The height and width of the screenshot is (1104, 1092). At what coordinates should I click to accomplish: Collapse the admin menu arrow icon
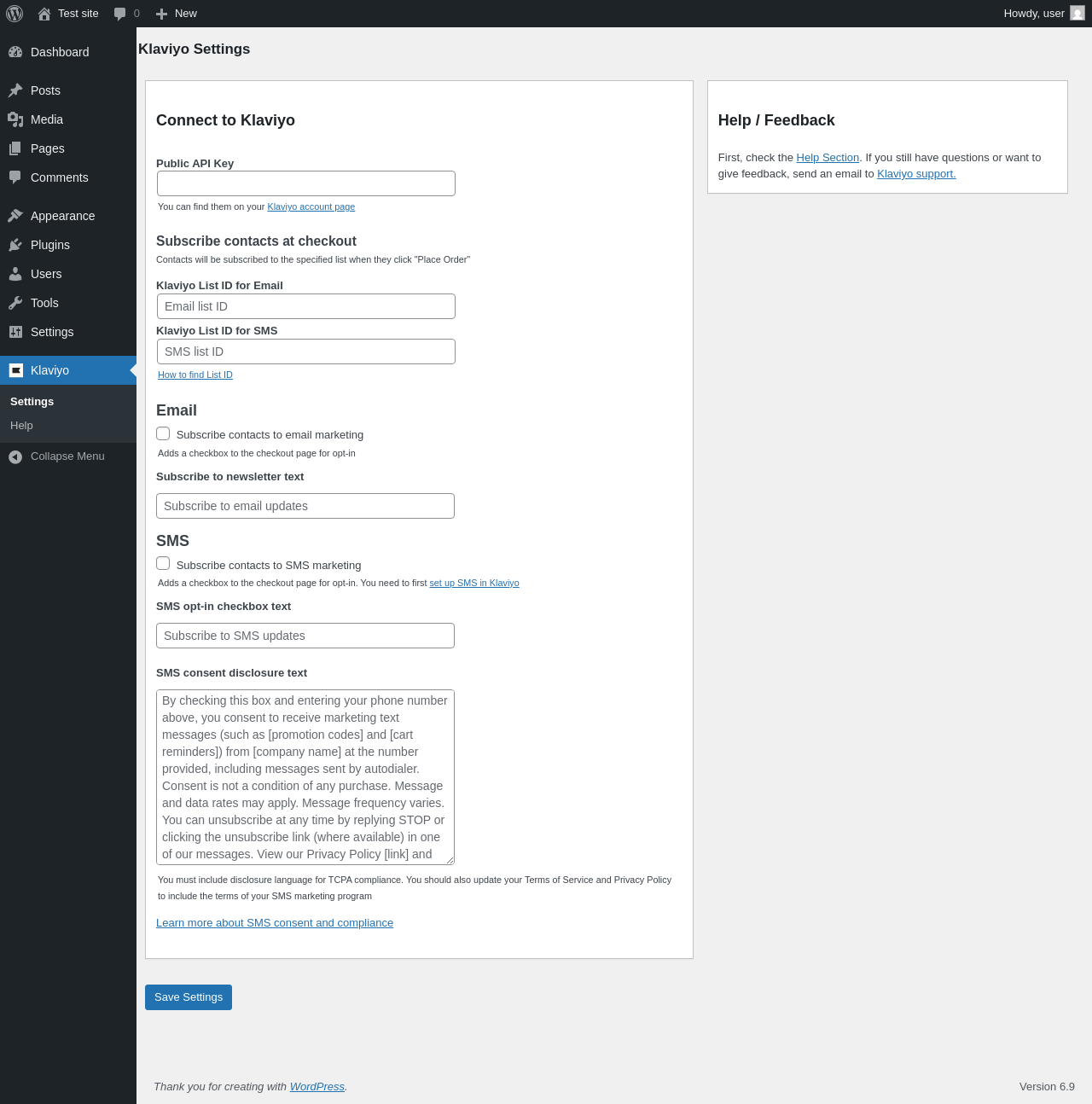tap(15, 456)
